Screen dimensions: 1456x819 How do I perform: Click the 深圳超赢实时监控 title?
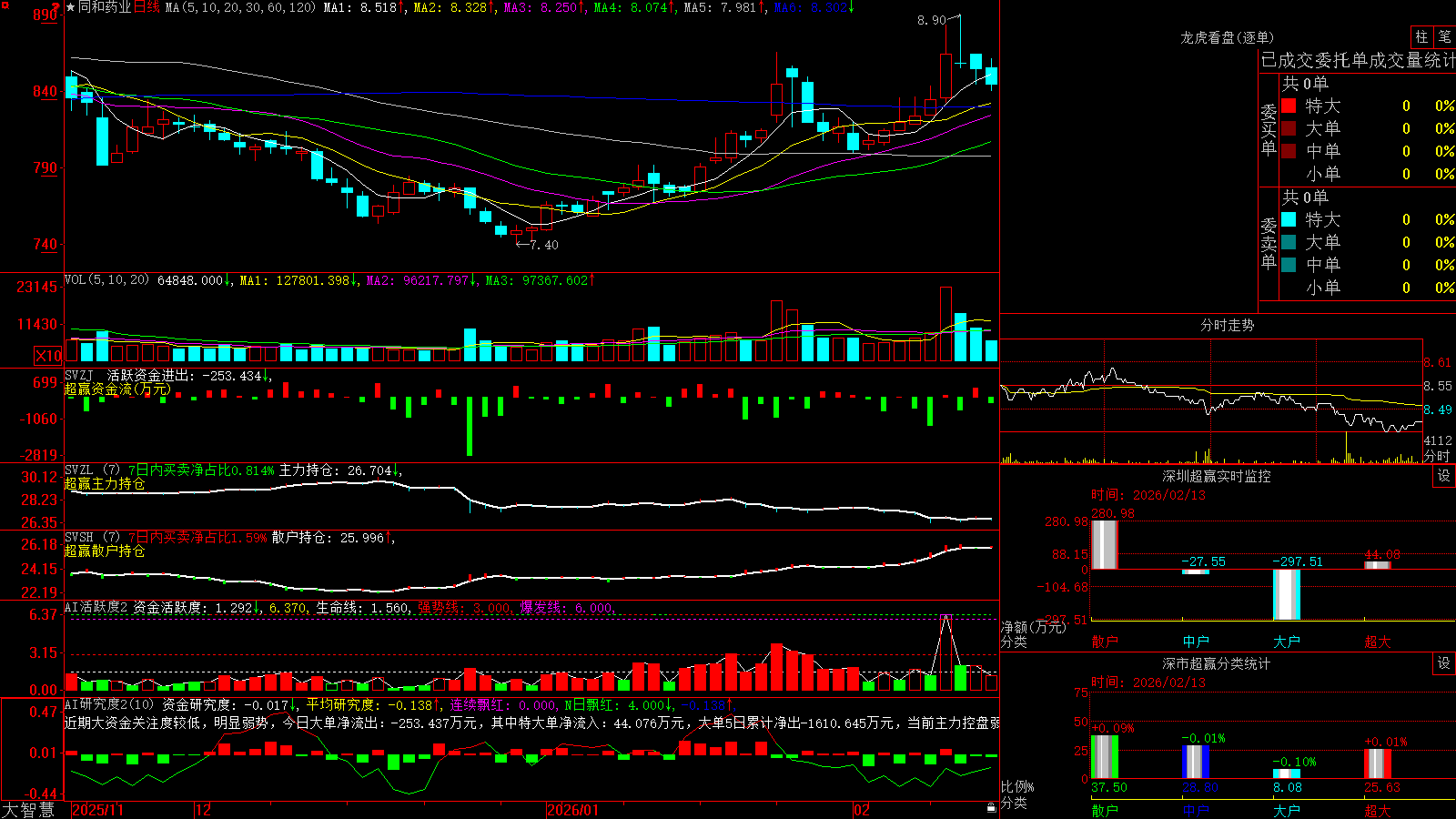[x=1216, y=476]
